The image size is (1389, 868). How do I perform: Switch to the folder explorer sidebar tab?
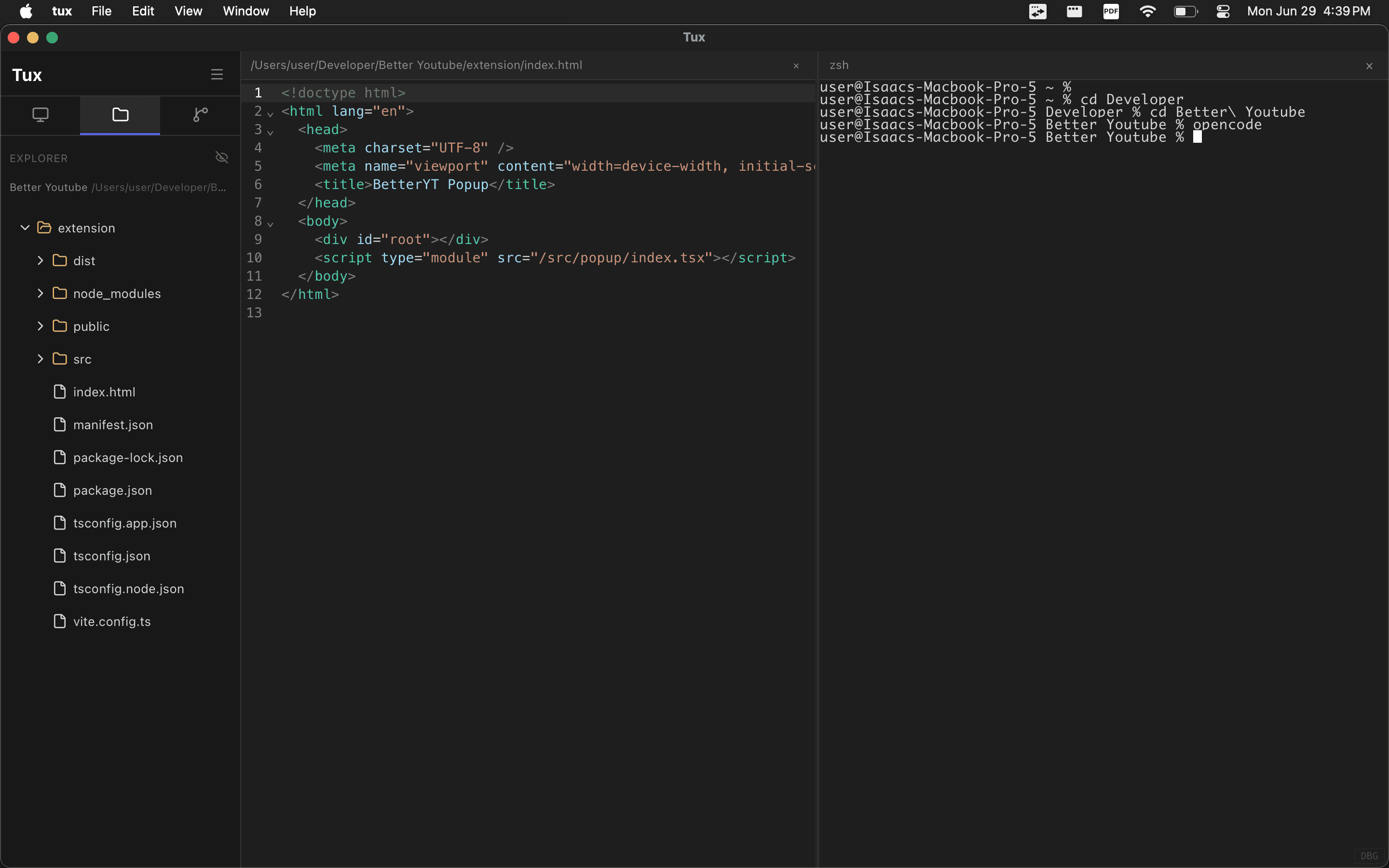pos(120,115)
